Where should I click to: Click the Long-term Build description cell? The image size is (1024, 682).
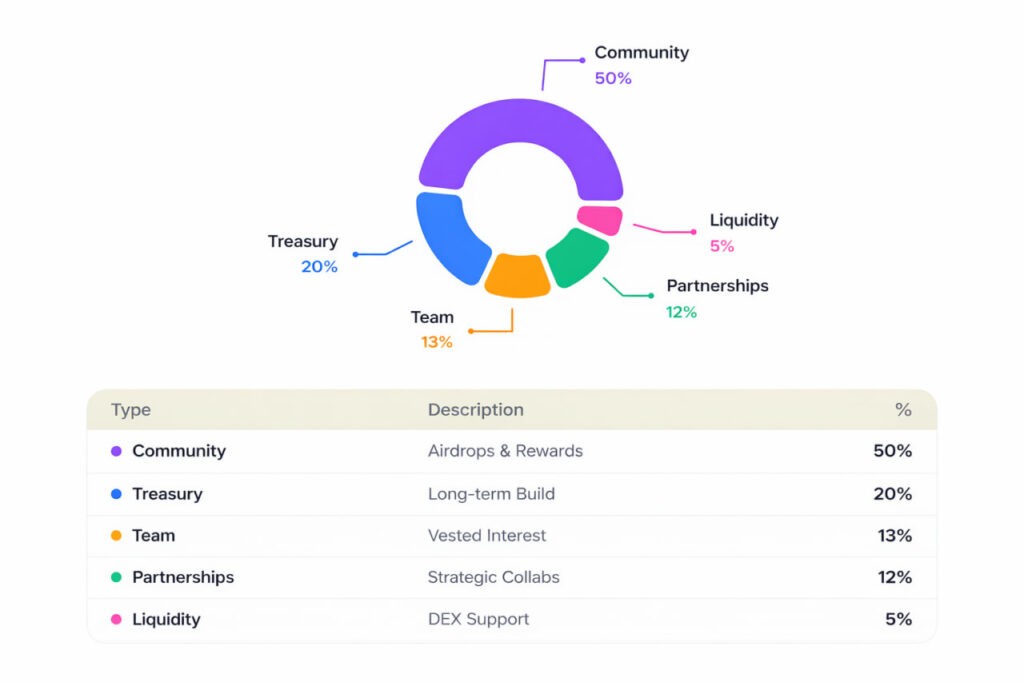point(491,494)
